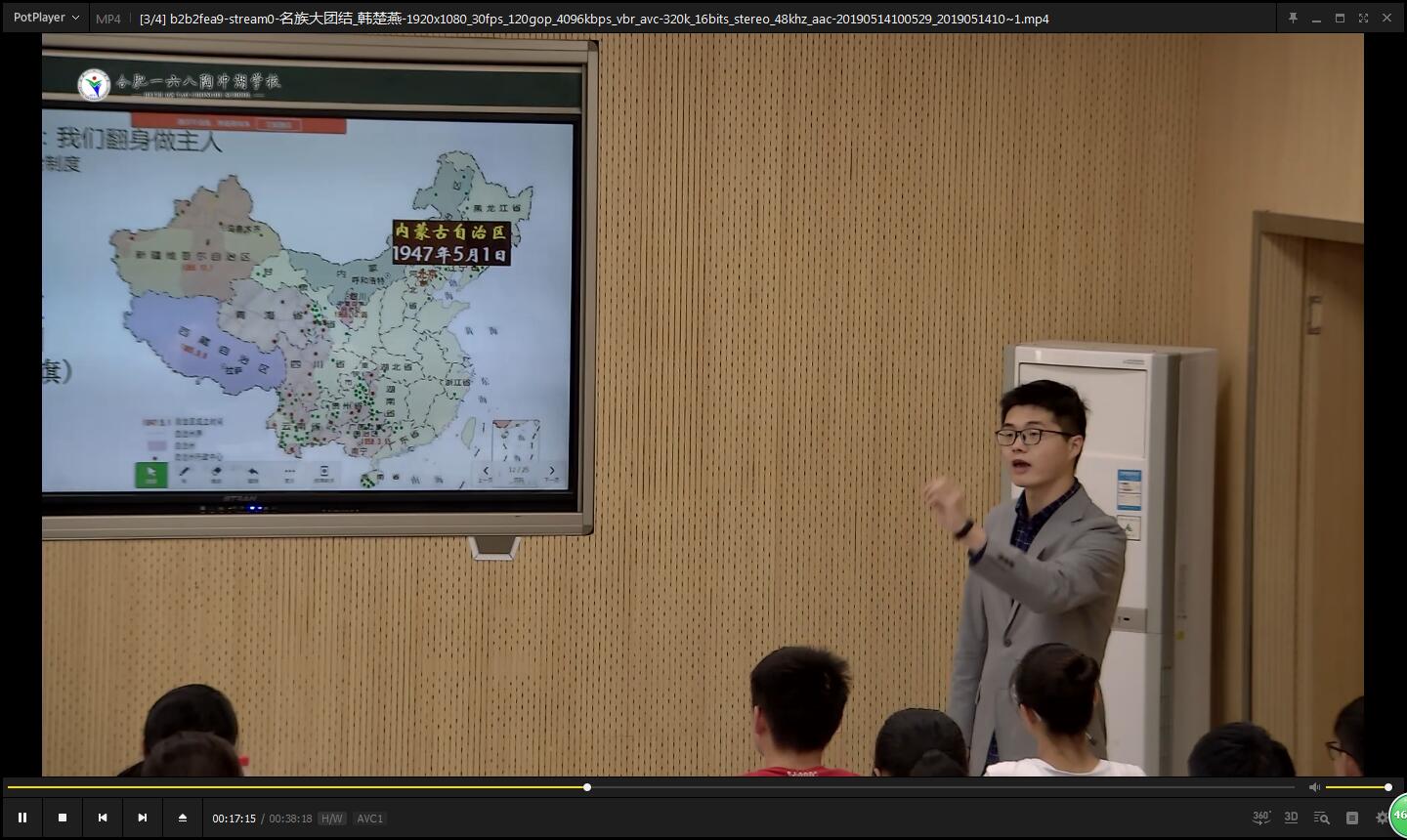Click the AVC1 codec label

[370, 819]
